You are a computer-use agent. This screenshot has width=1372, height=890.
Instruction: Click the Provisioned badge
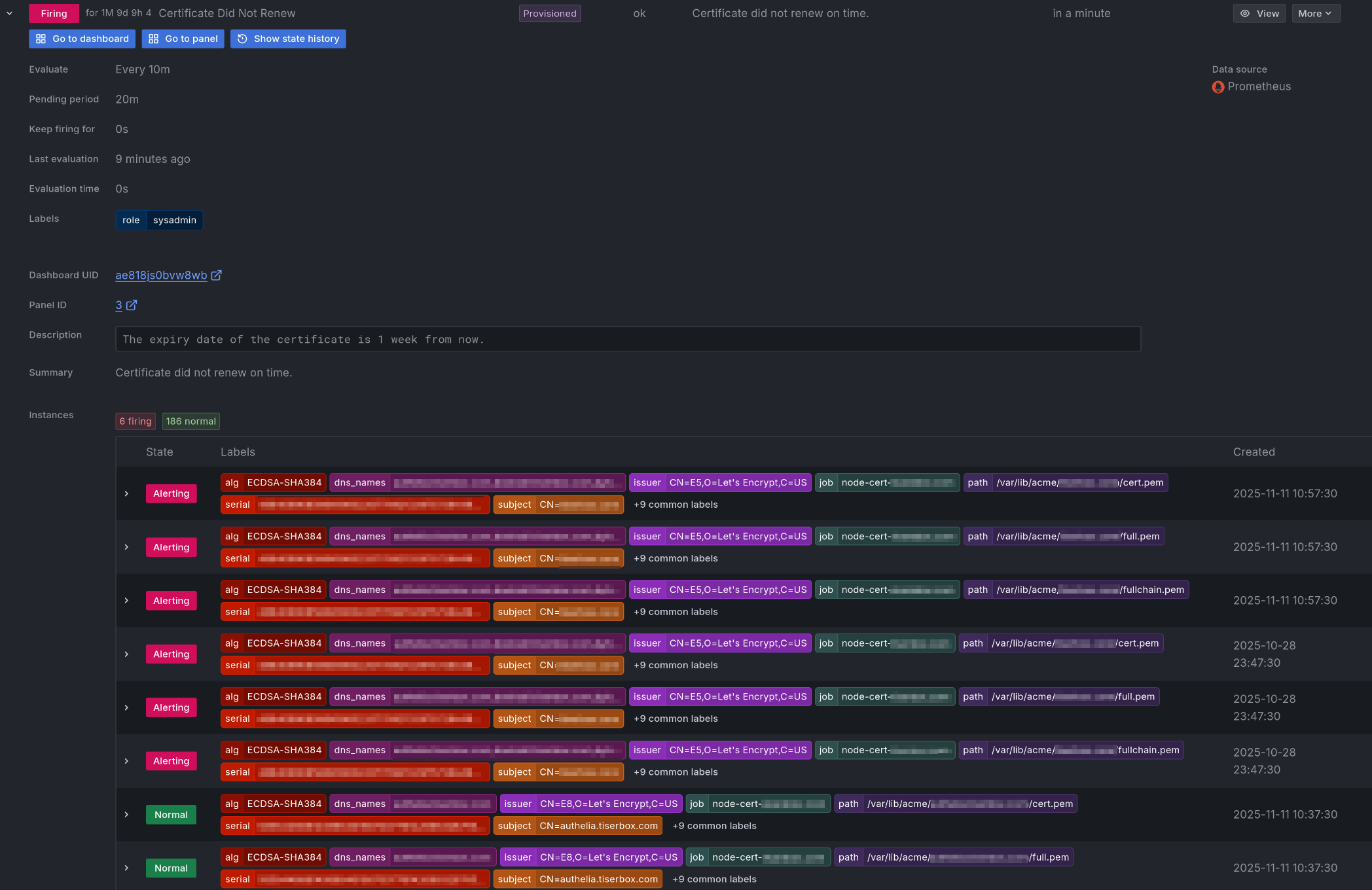tap(549, 13)
